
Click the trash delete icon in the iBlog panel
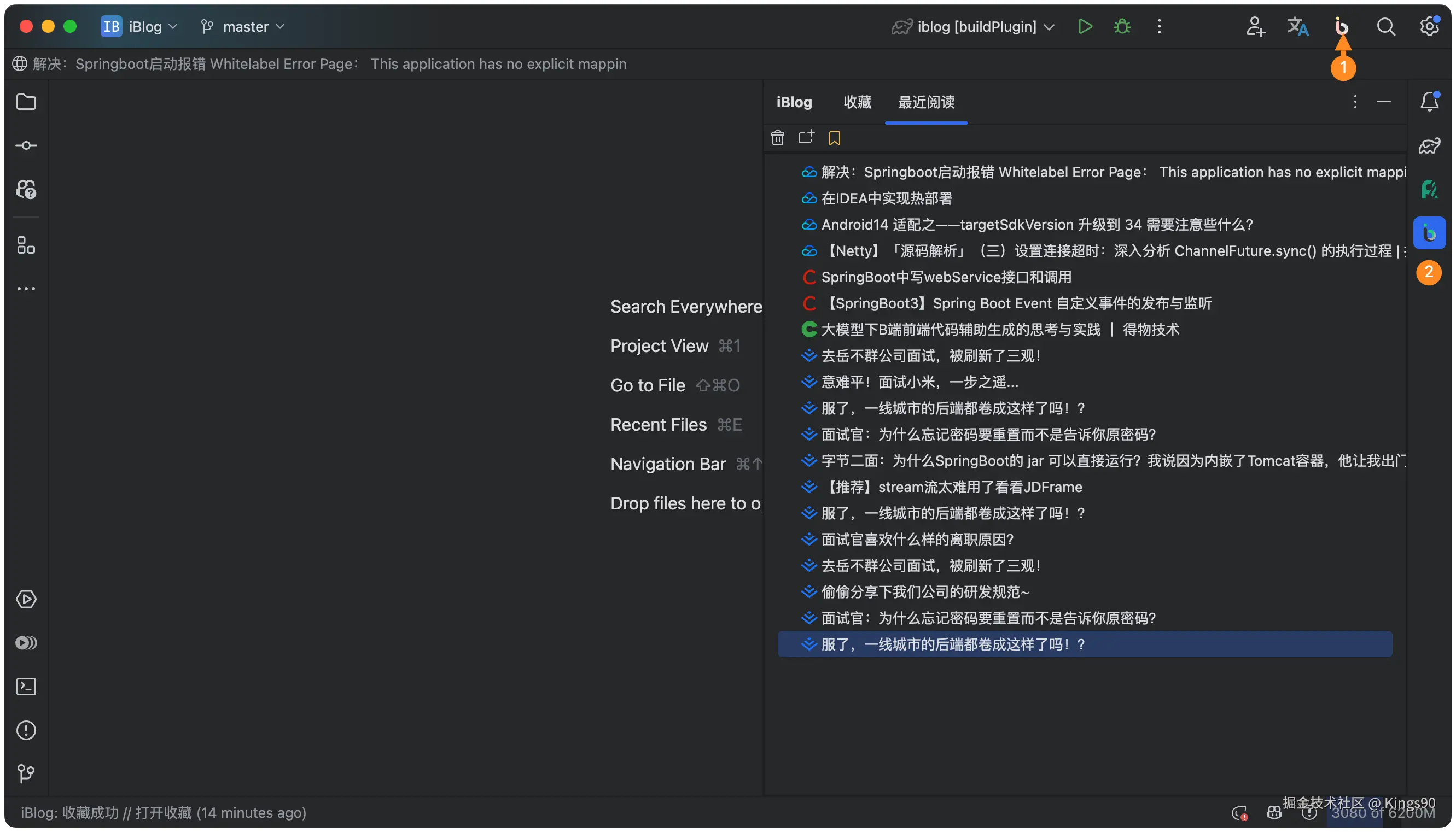[x=777, y=138]
